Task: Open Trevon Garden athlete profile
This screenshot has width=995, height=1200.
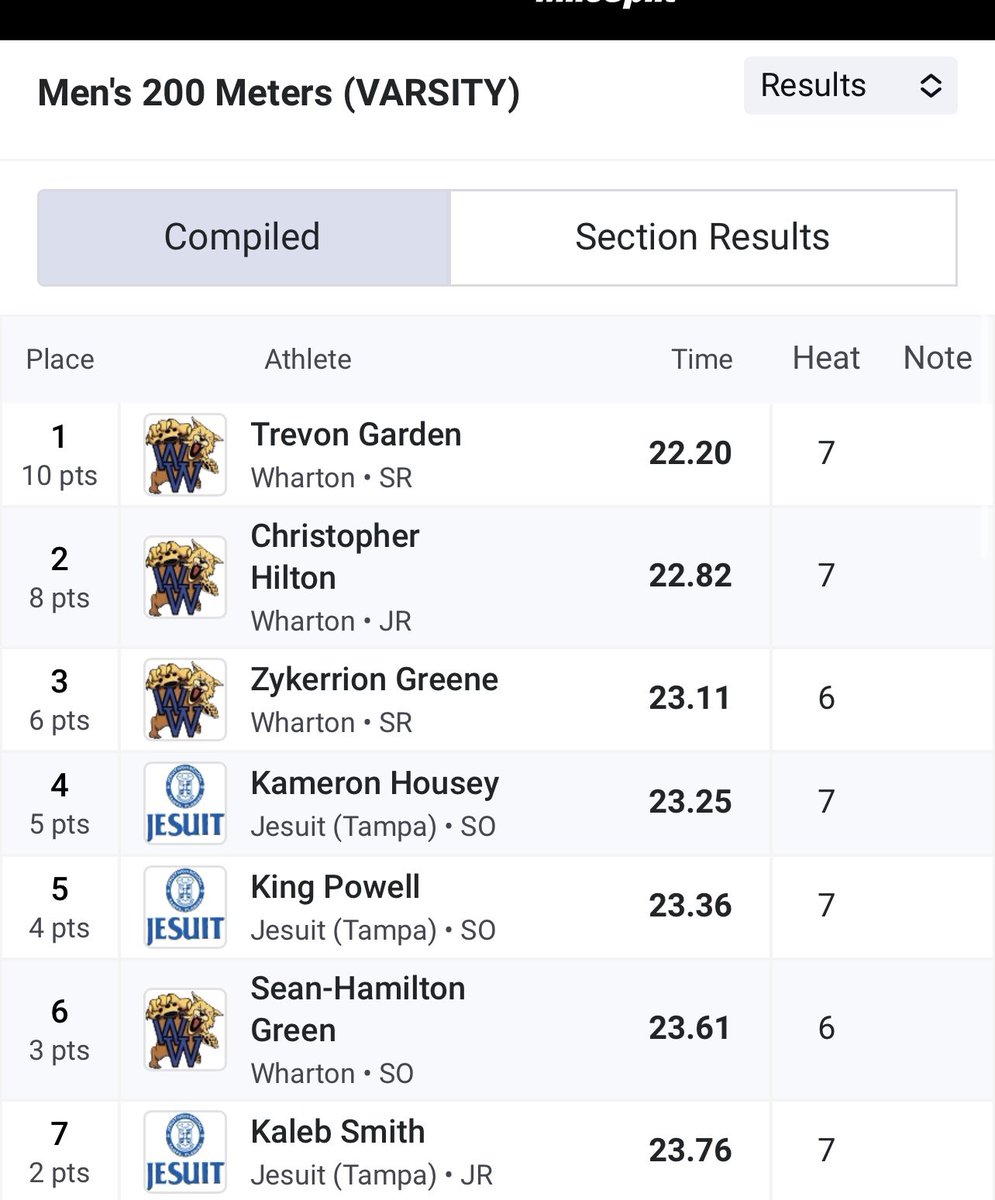Action: click(356, 435)
